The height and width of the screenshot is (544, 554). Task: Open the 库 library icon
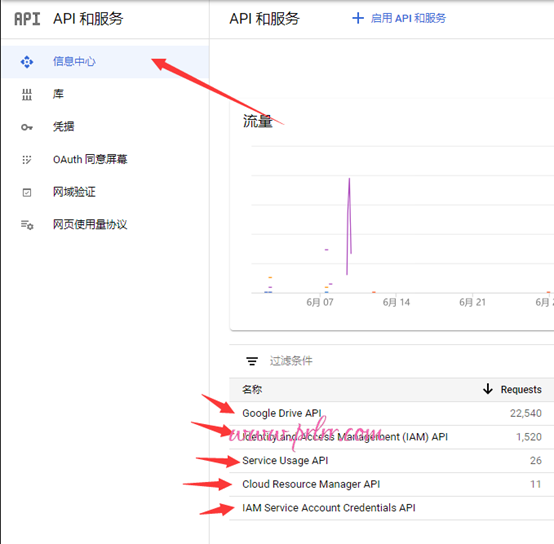coord(27,95)
